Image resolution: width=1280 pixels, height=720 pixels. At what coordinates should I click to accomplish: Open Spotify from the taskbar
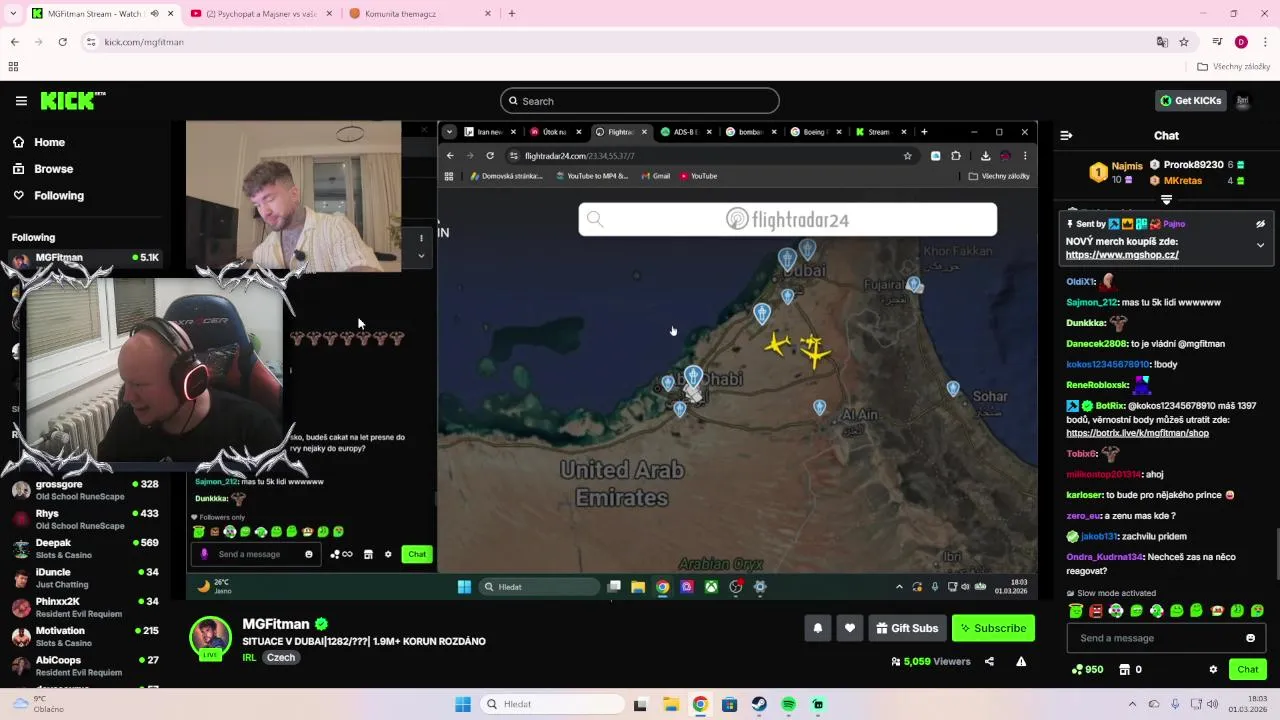pyautogui.click(x=789, y=704)
